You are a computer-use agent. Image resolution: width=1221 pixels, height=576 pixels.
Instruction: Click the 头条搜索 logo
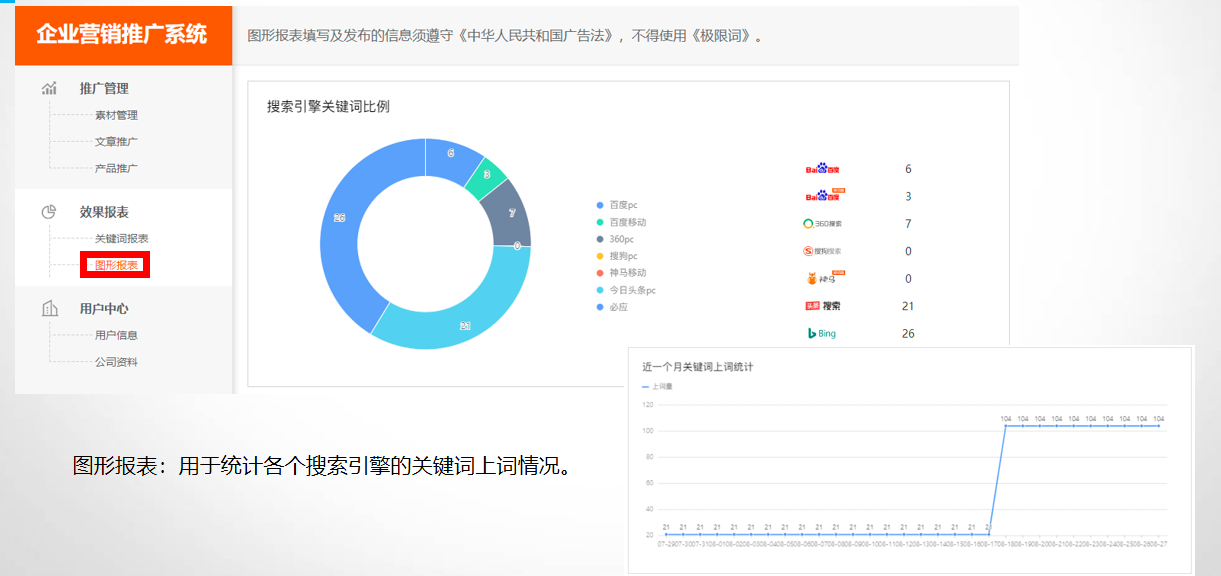[x=823, y=306]
